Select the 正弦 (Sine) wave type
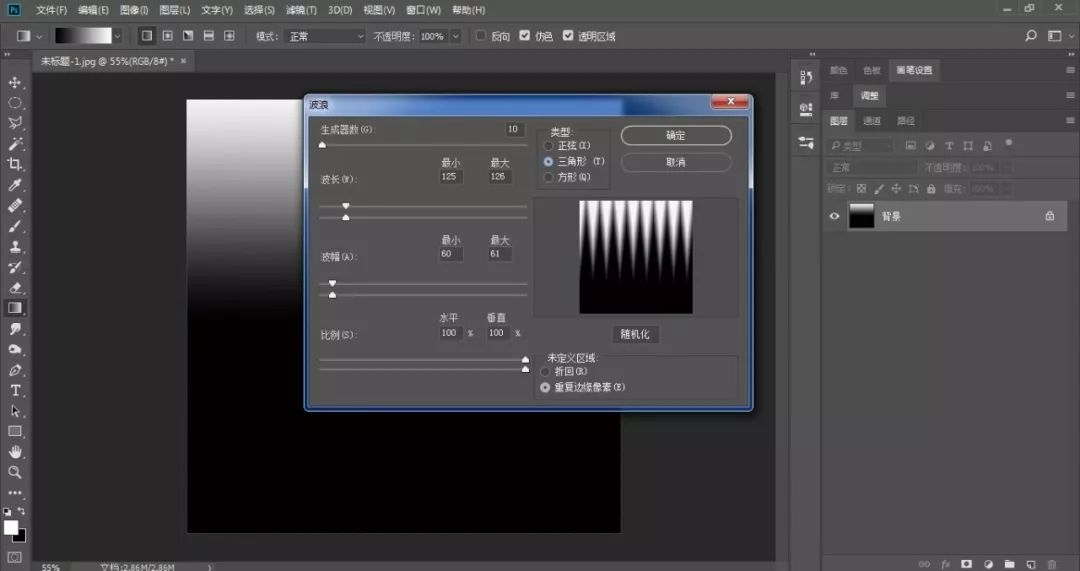 pyautogui.click(x=548, y=146)
